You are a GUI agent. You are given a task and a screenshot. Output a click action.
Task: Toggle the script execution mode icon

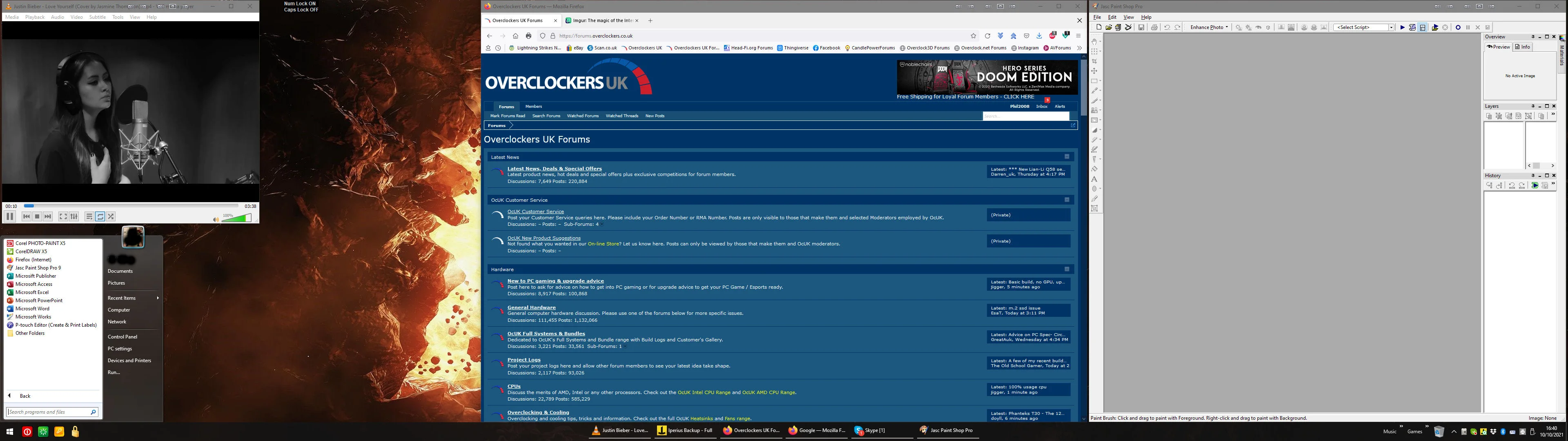point(1423,27)
